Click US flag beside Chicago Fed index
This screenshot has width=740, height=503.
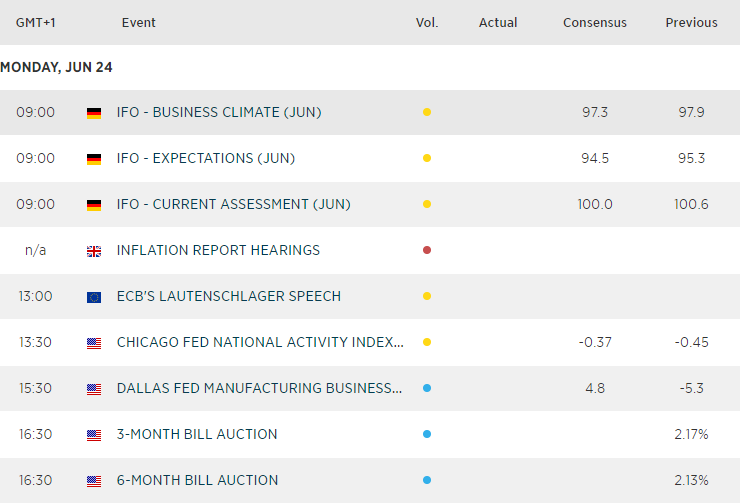click(94, 343)
